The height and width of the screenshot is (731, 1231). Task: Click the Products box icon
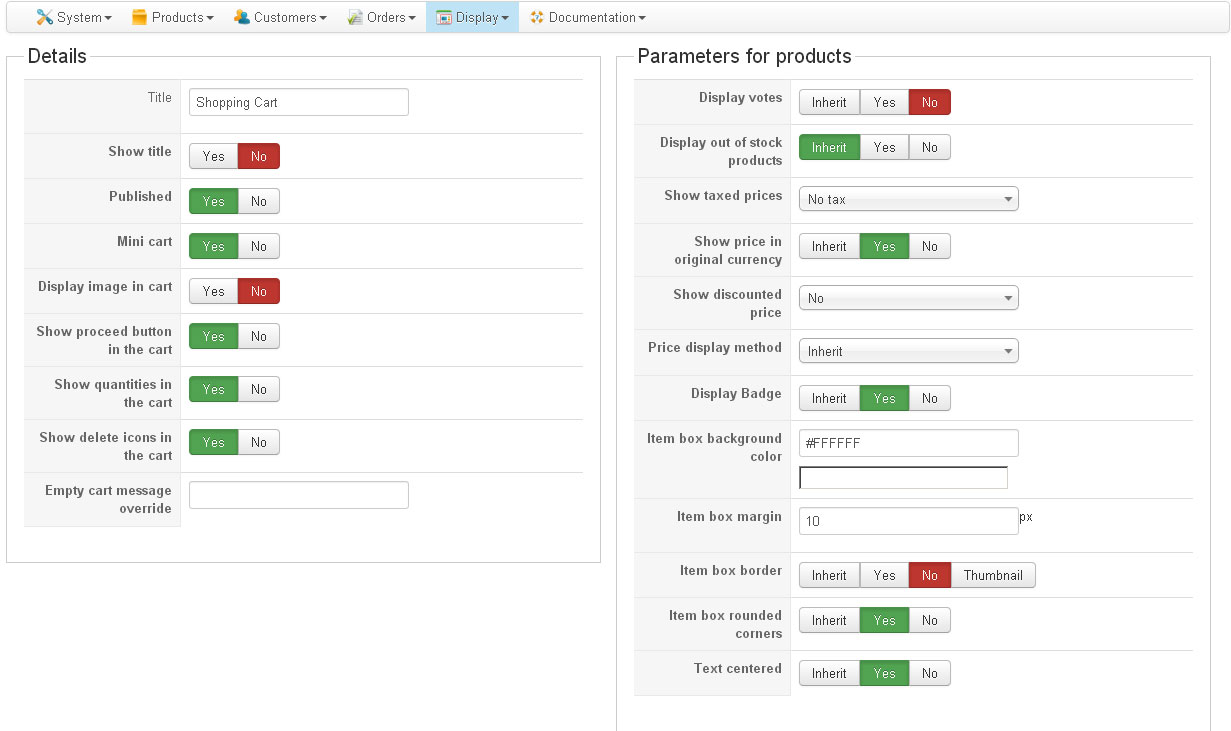[x=139, y=17]
